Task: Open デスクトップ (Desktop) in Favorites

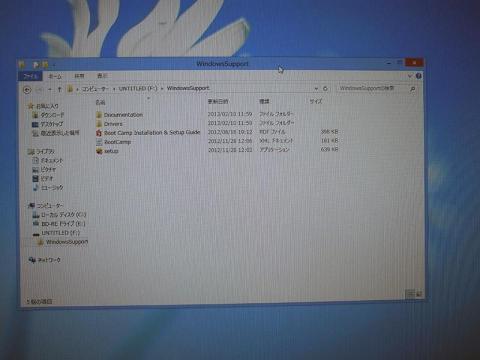Action: (52, 124)
